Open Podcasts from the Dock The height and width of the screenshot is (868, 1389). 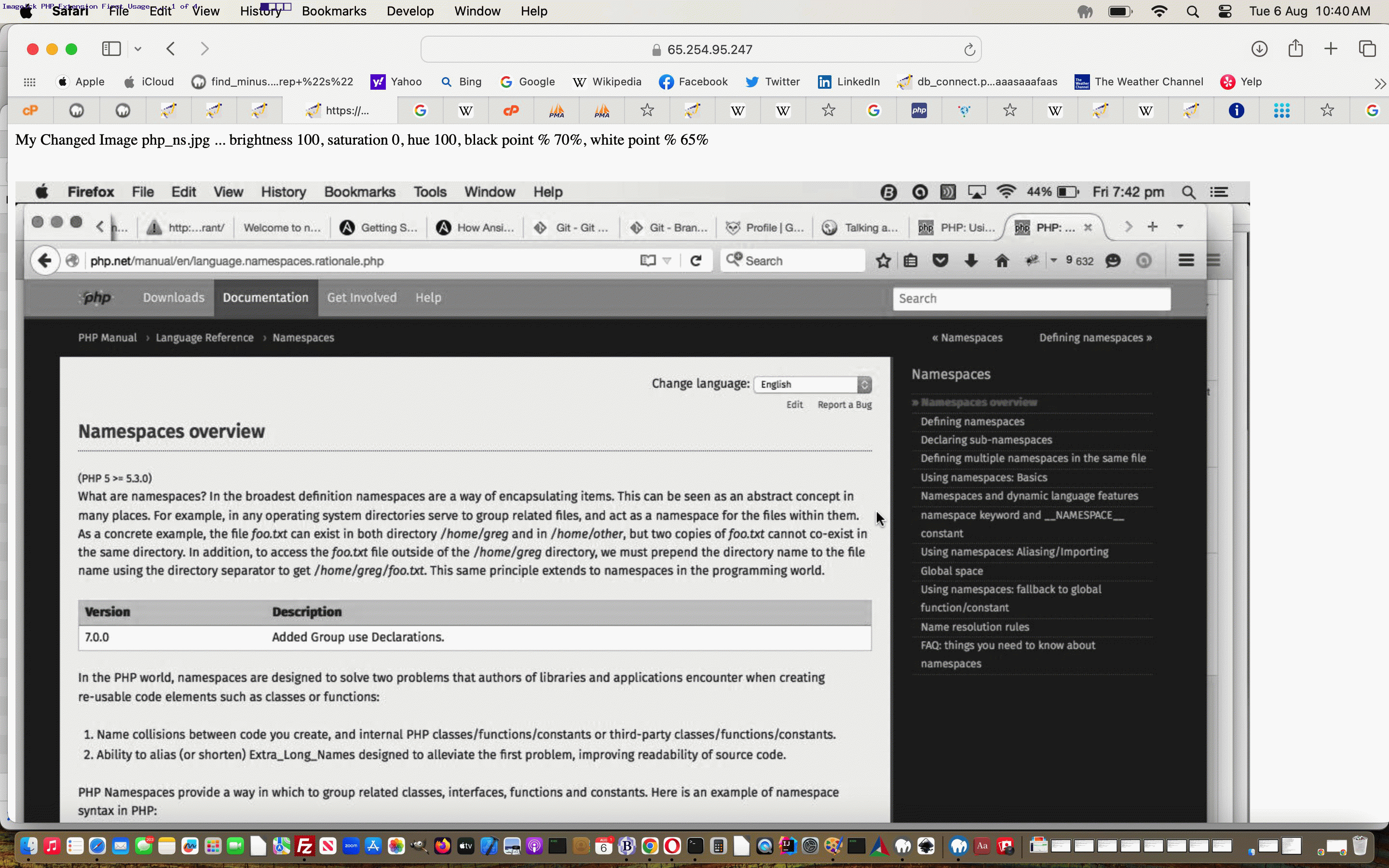coord(534,846)
